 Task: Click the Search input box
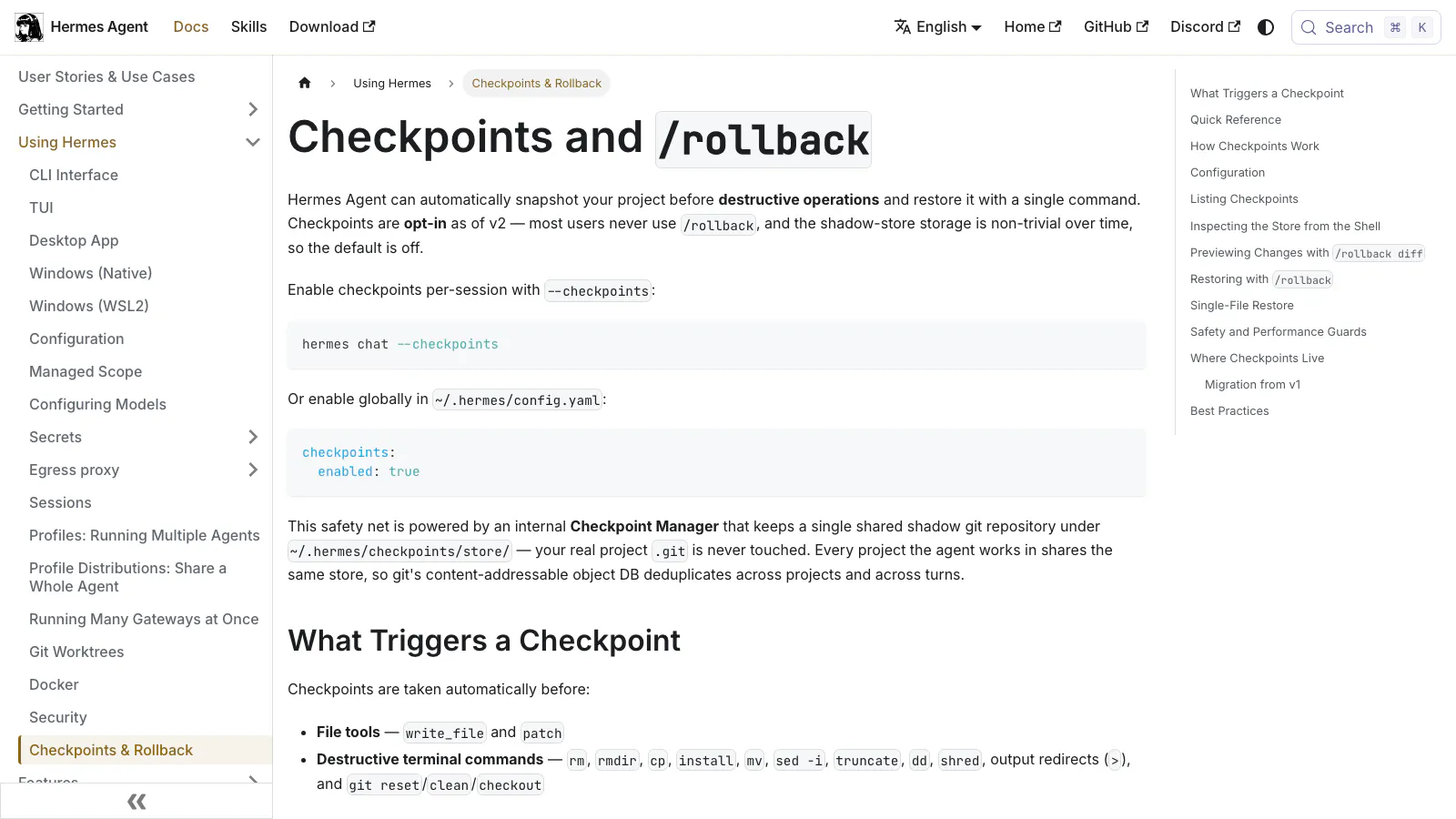tap(1366, 27)
